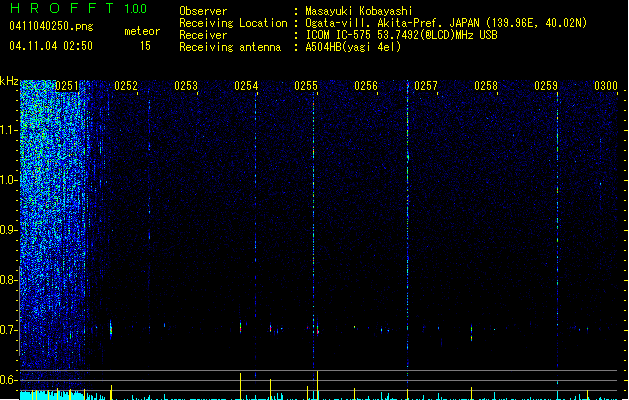Click the 0257 time marker
The image size is (629, 400).
tap(426, 86)
